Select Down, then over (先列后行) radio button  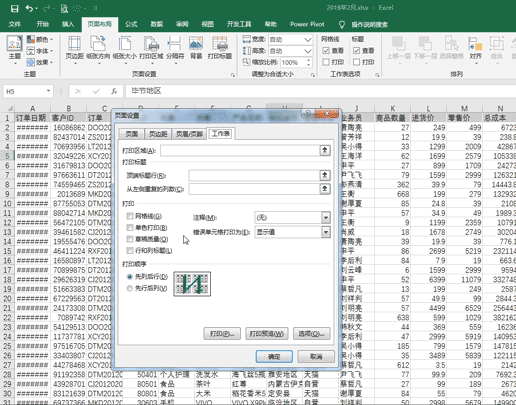130,277
